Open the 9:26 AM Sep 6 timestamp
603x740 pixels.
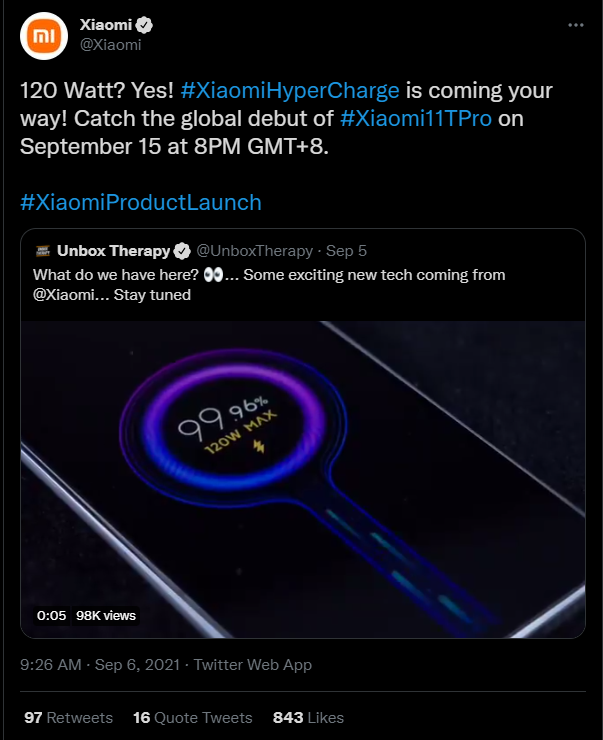100,664
